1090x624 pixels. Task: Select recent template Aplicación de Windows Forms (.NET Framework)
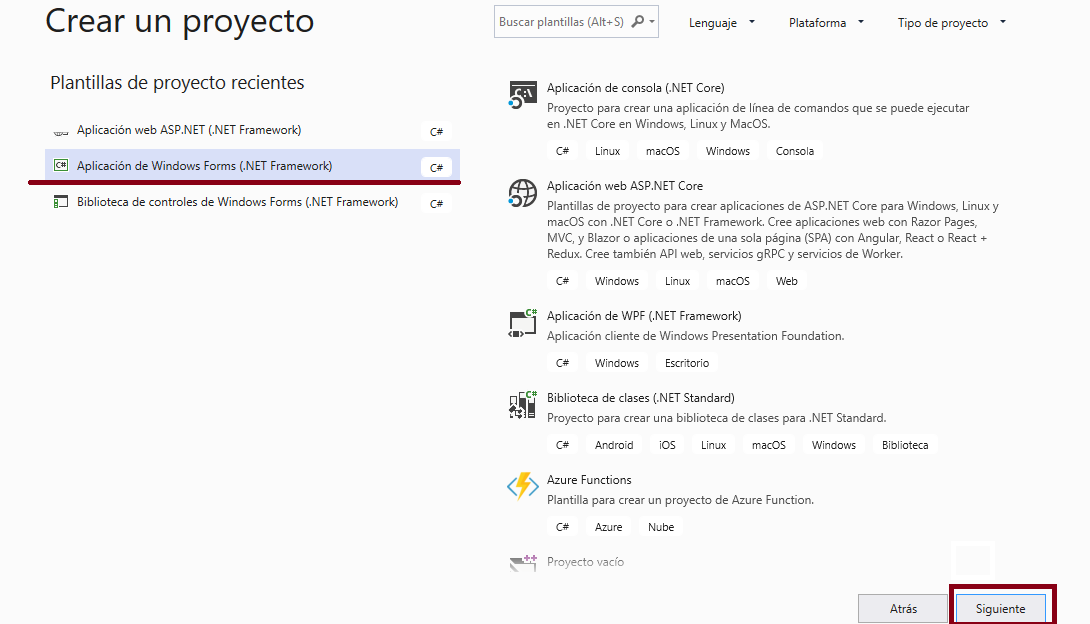[x=252, y=166]
